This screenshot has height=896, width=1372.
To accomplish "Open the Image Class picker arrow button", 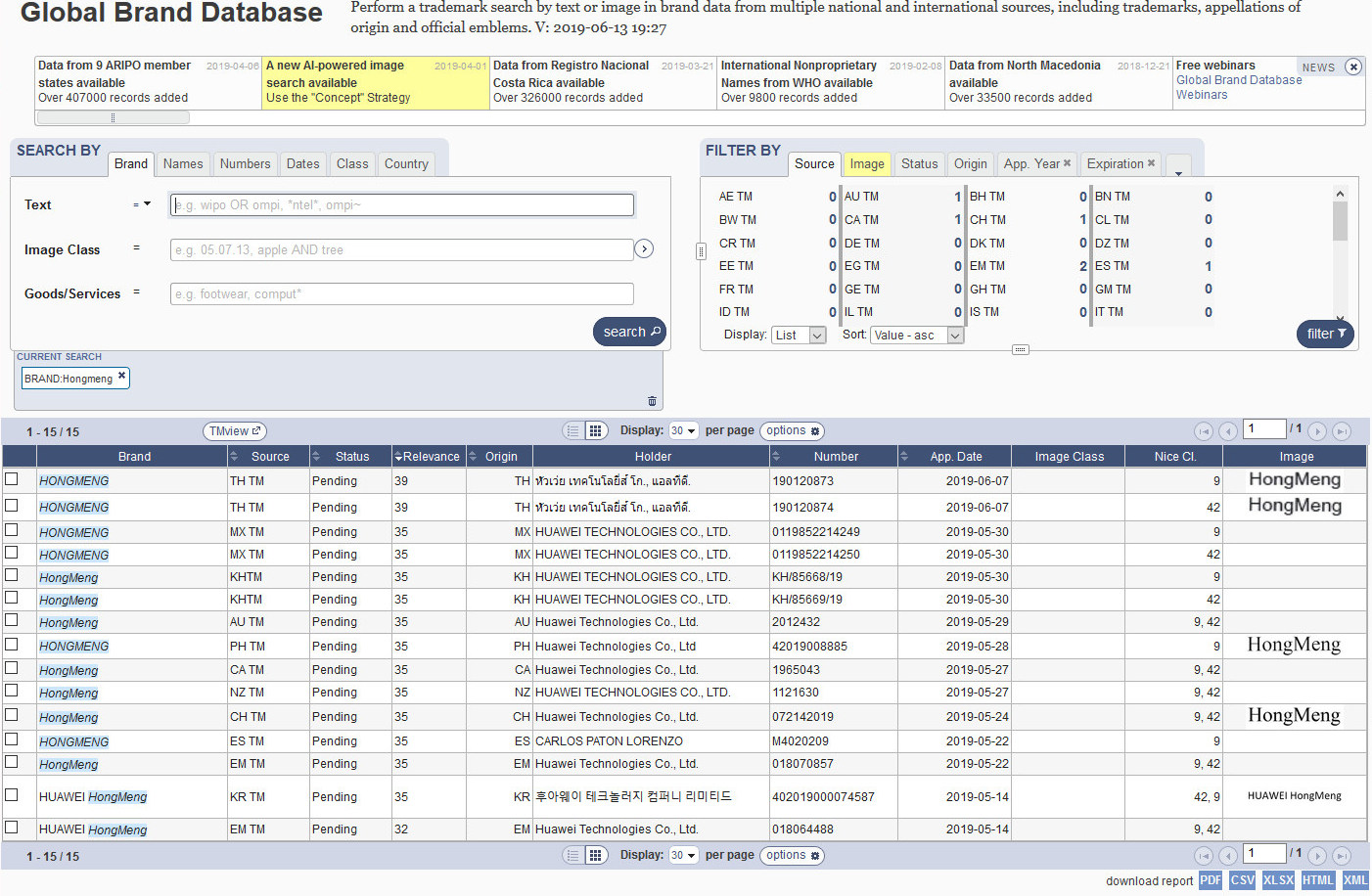I will [644, 248].
